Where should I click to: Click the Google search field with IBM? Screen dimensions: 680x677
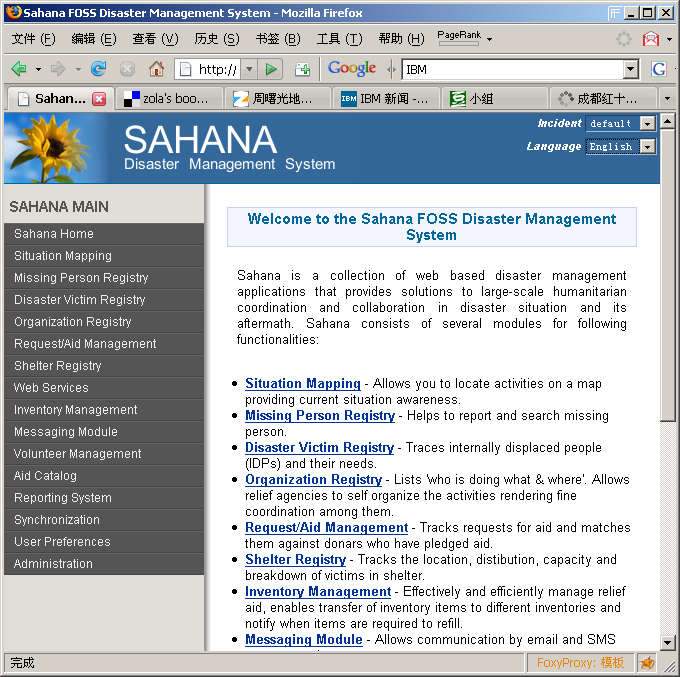[x=512, y=69]
